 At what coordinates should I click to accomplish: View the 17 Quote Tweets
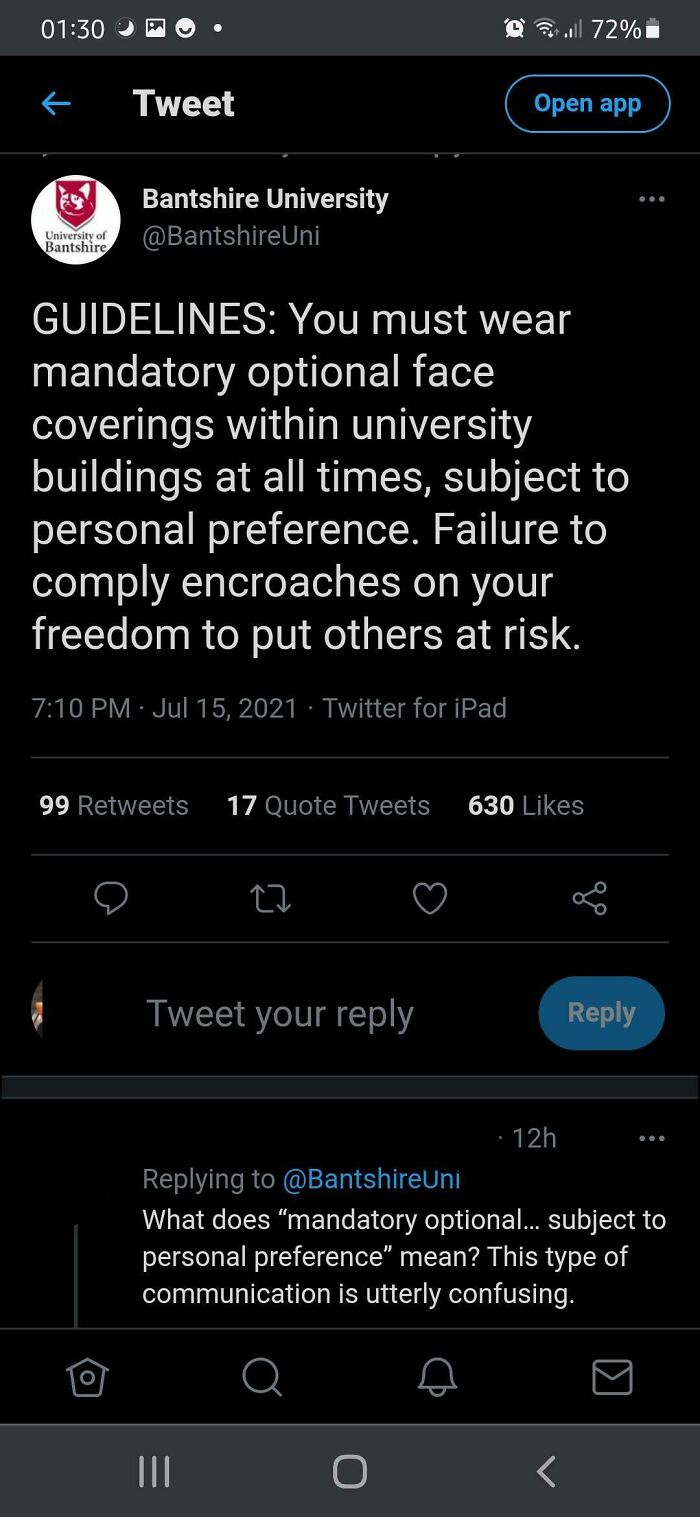[328, 805]
